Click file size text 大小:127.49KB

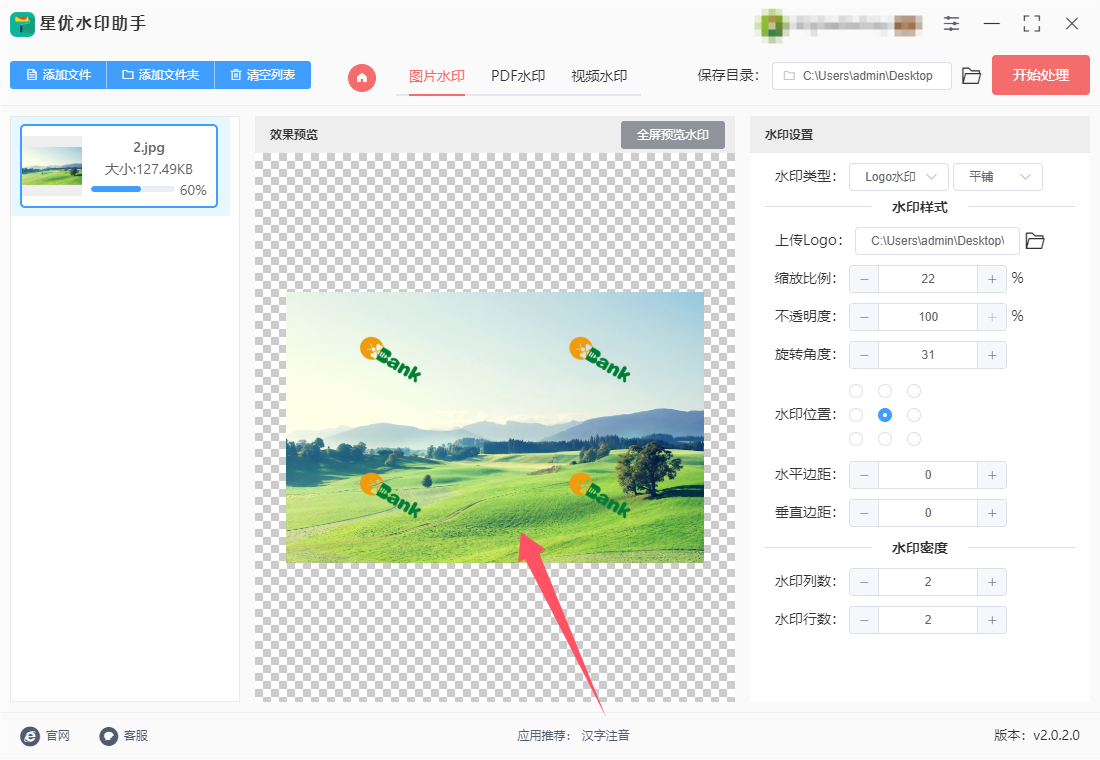[149, 169]
